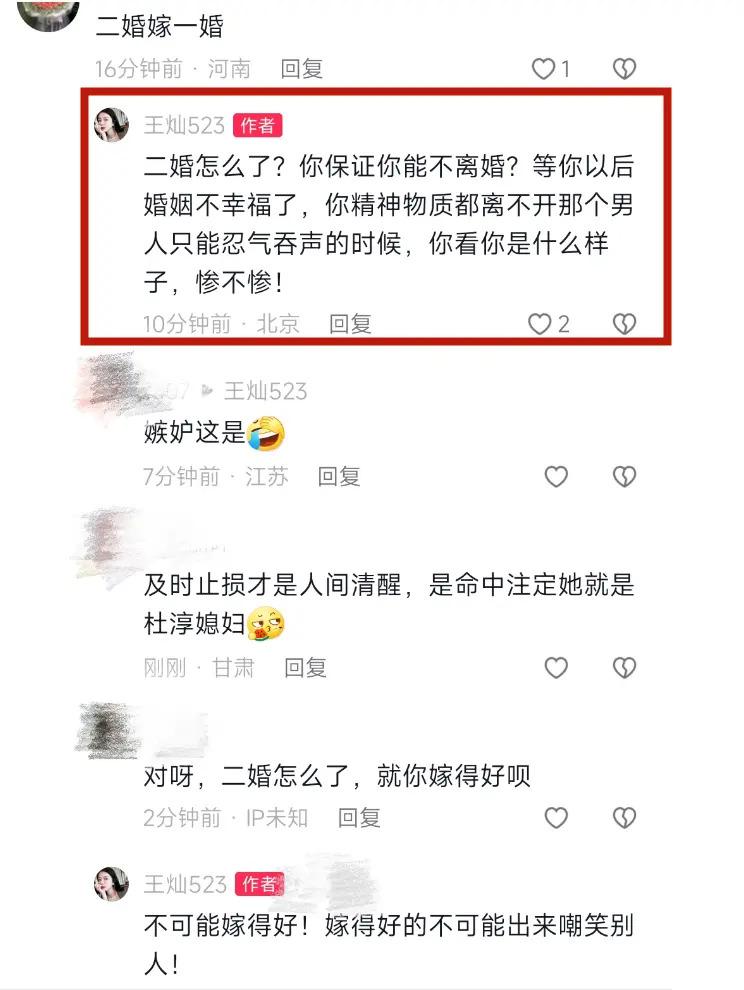744x990 pixels.
Task: Dislike the comment with IP未知 location
Action: click(624, 818)
